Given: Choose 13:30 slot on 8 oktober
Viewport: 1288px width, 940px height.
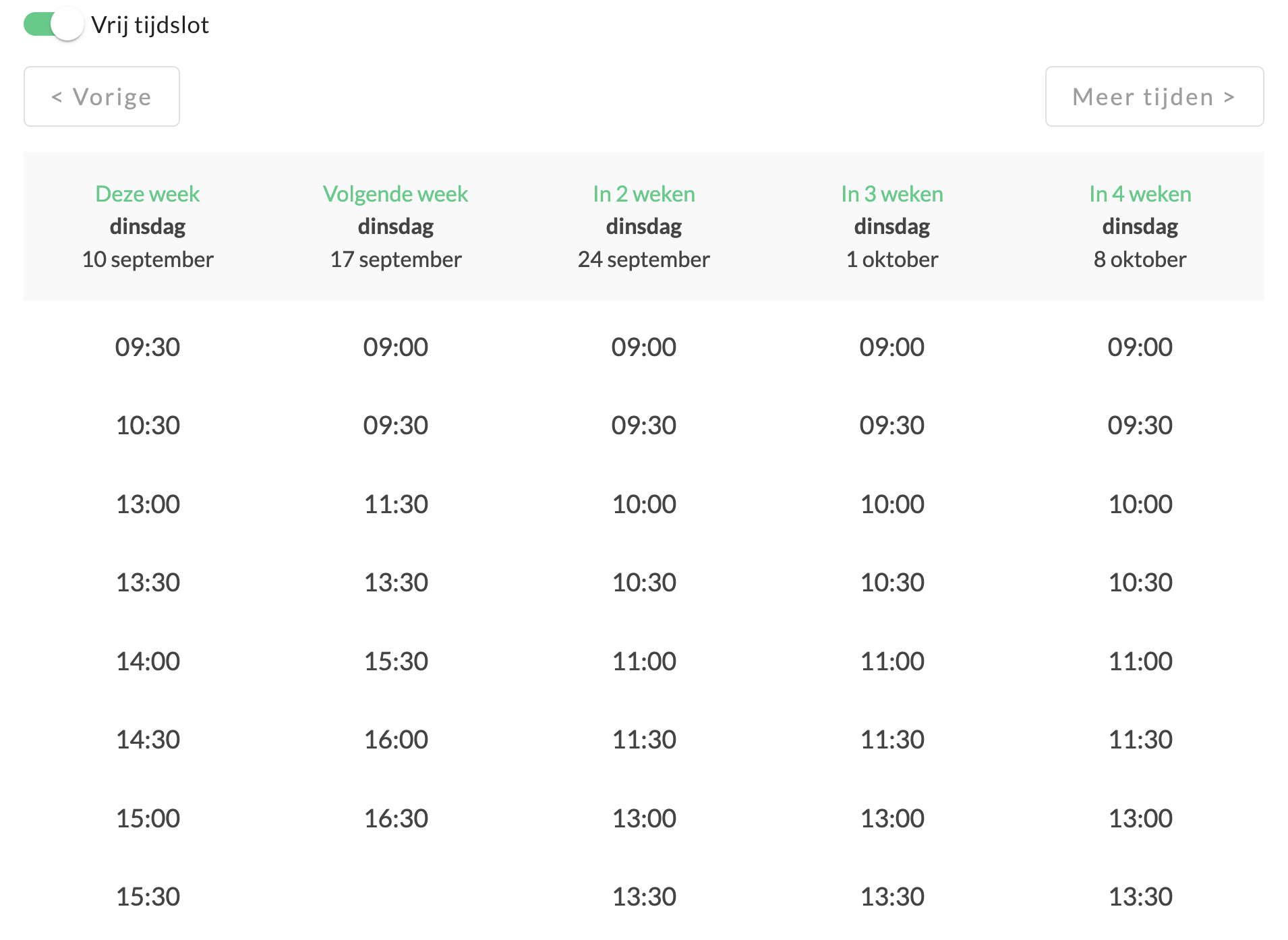Looking at the screenshot, I should tap(1140, 897).
